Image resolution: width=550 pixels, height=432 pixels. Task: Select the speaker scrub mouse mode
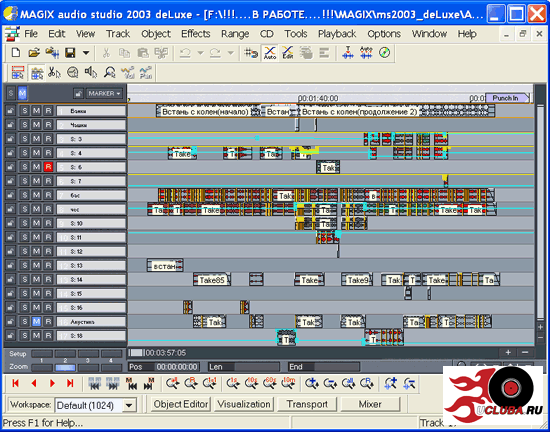[91, 73]
